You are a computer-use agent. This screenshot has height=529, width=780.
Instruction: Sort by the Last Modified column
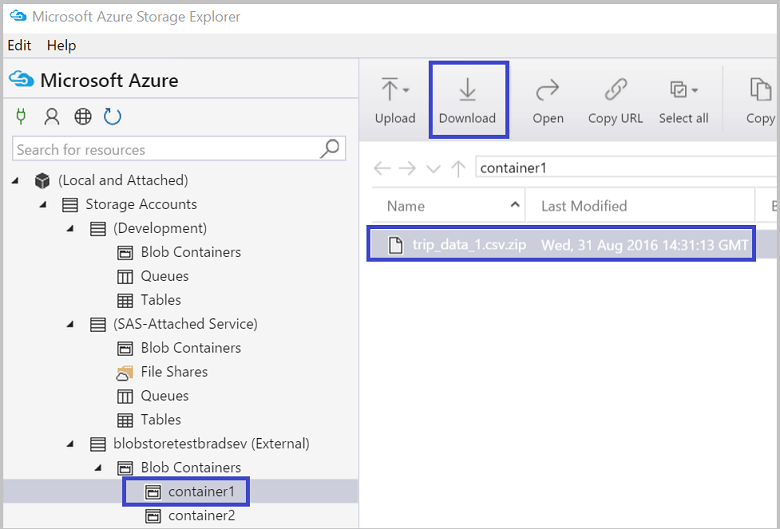point(584,206)
